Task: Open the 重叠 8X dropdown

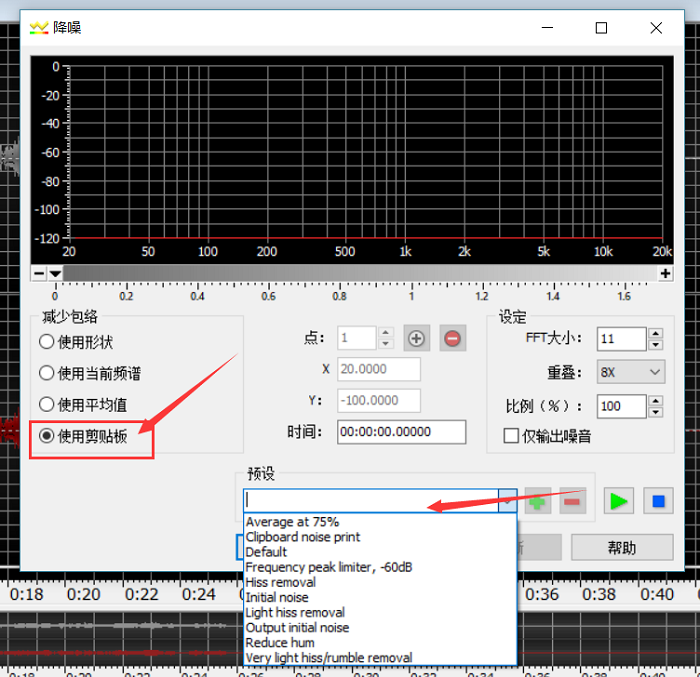Action: 631,372
